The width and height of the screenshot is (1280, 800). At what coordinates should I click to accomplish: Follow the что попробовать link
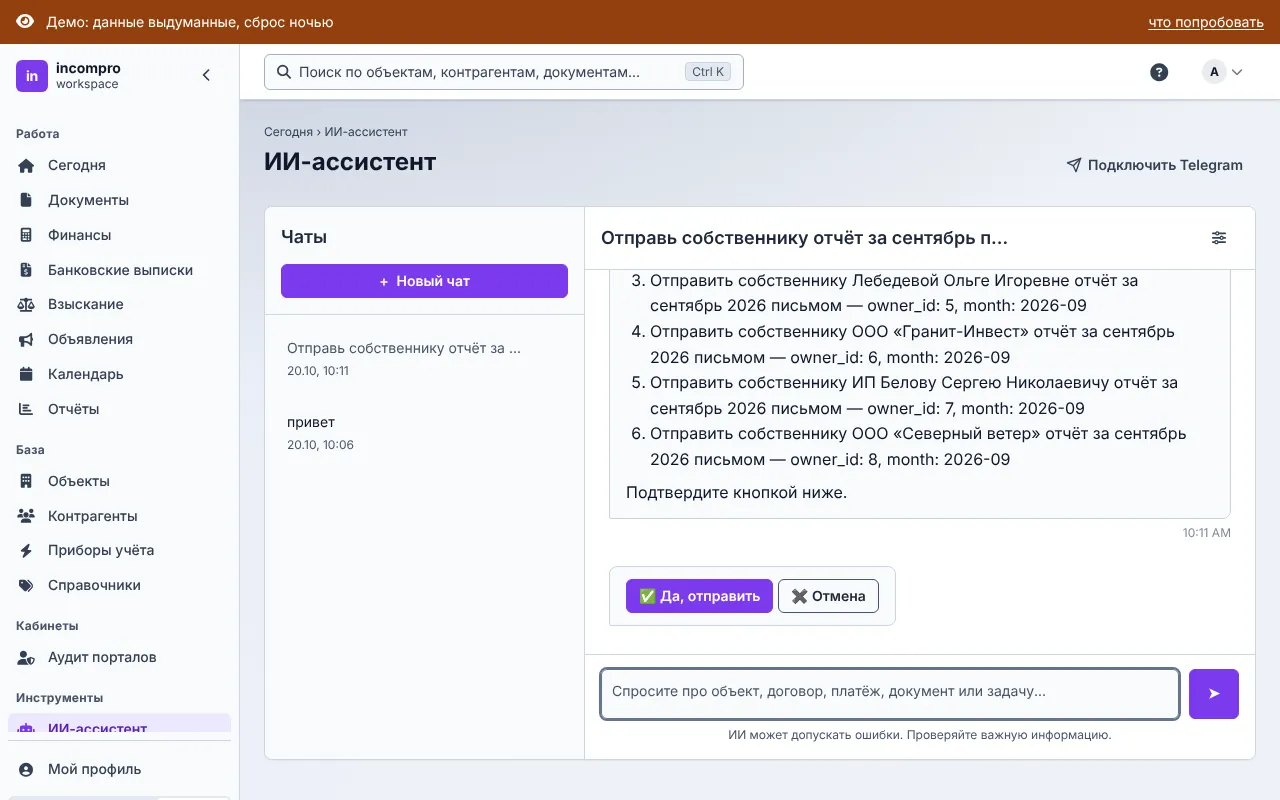(x=1206, y=22)
